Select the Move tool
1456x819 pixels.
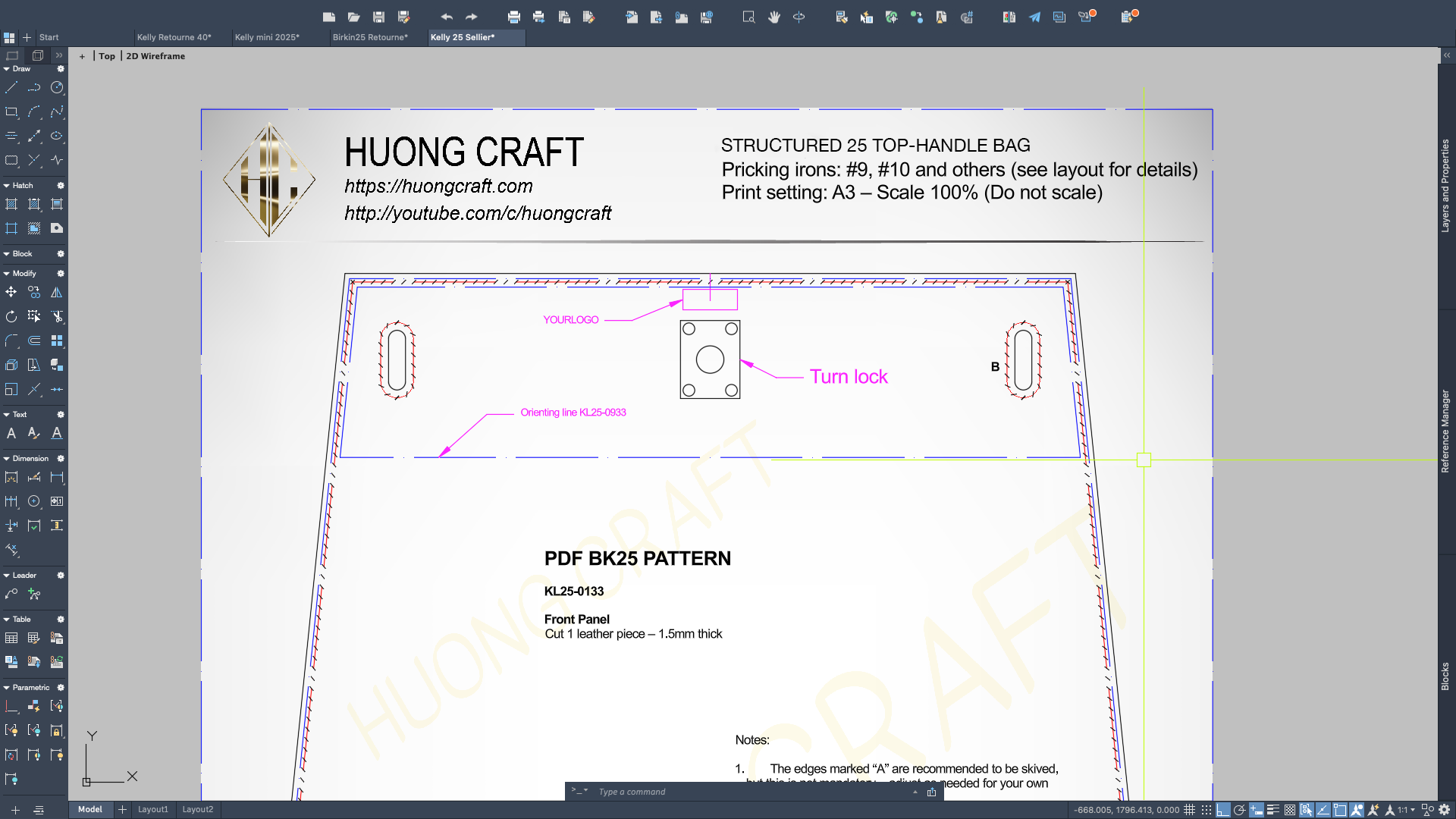(x=11, y=292)
